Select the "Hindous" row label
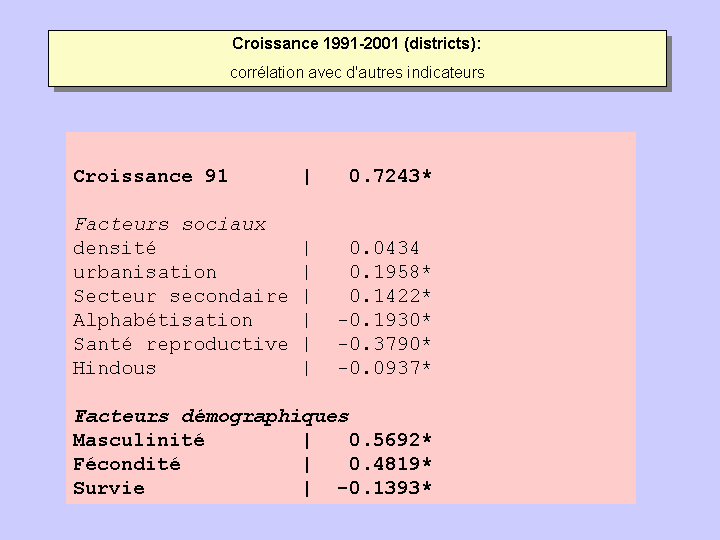 tap(114, 369)
